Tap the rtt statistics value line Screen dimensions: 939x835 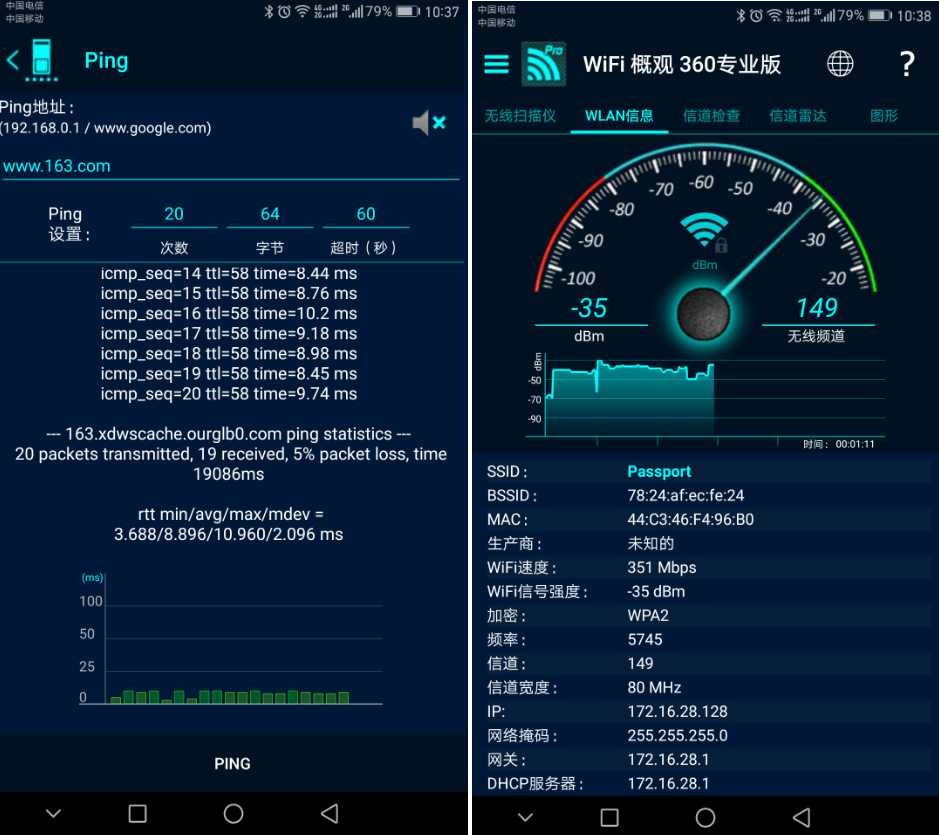(x=229, y=534)
